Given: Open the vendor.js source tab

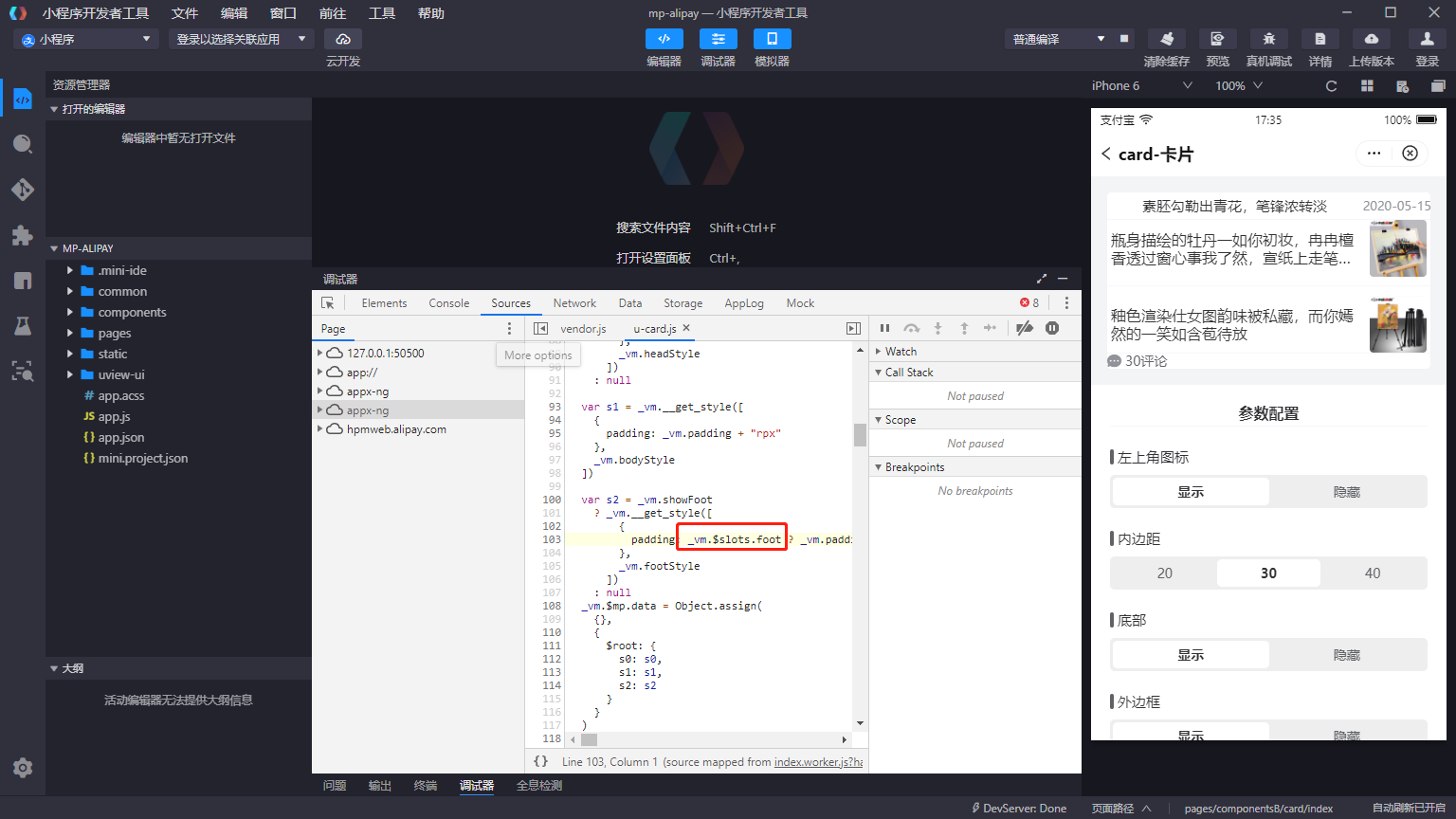Looking at the screenshot, I should click(x=583, y=329).
